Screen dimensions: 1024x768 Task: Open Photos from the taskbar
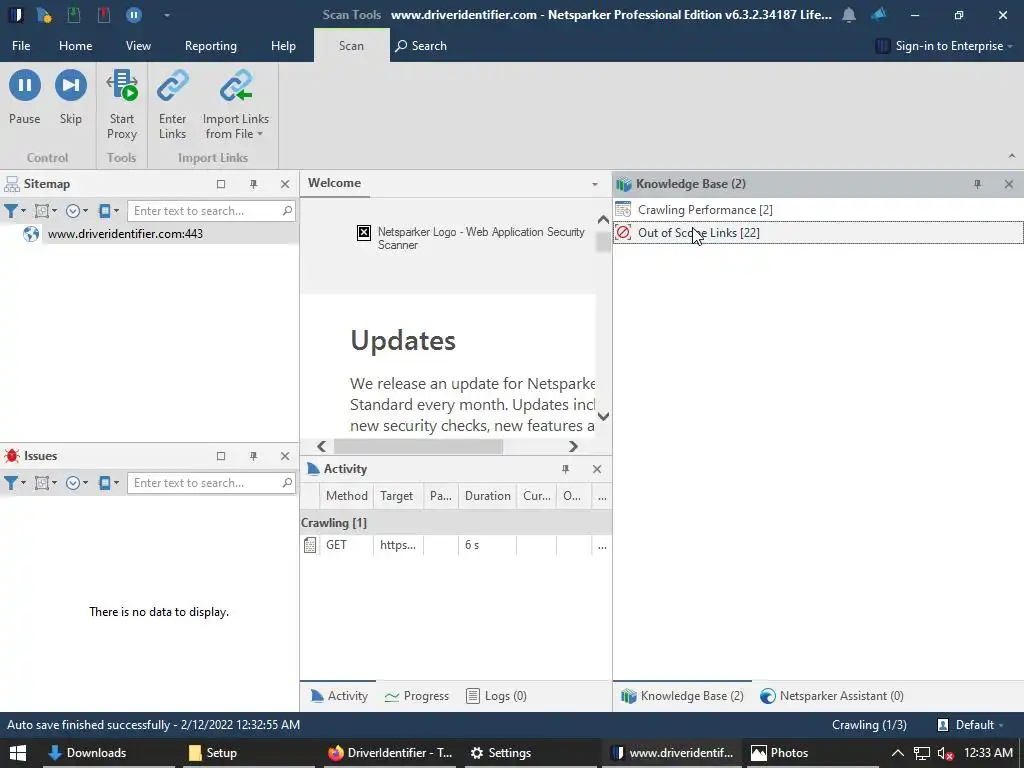[780, 753]
